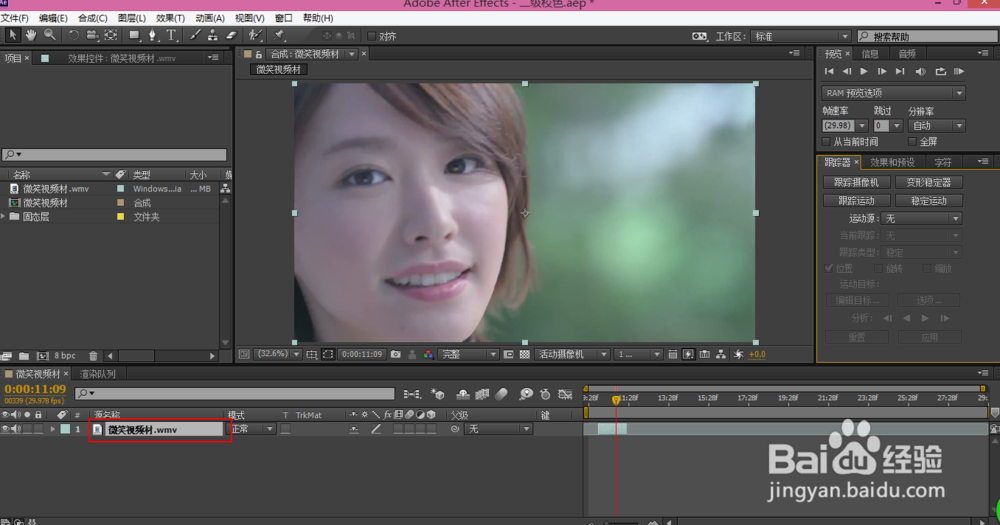Check the 全屏 full screen option

tap(912, 142)
